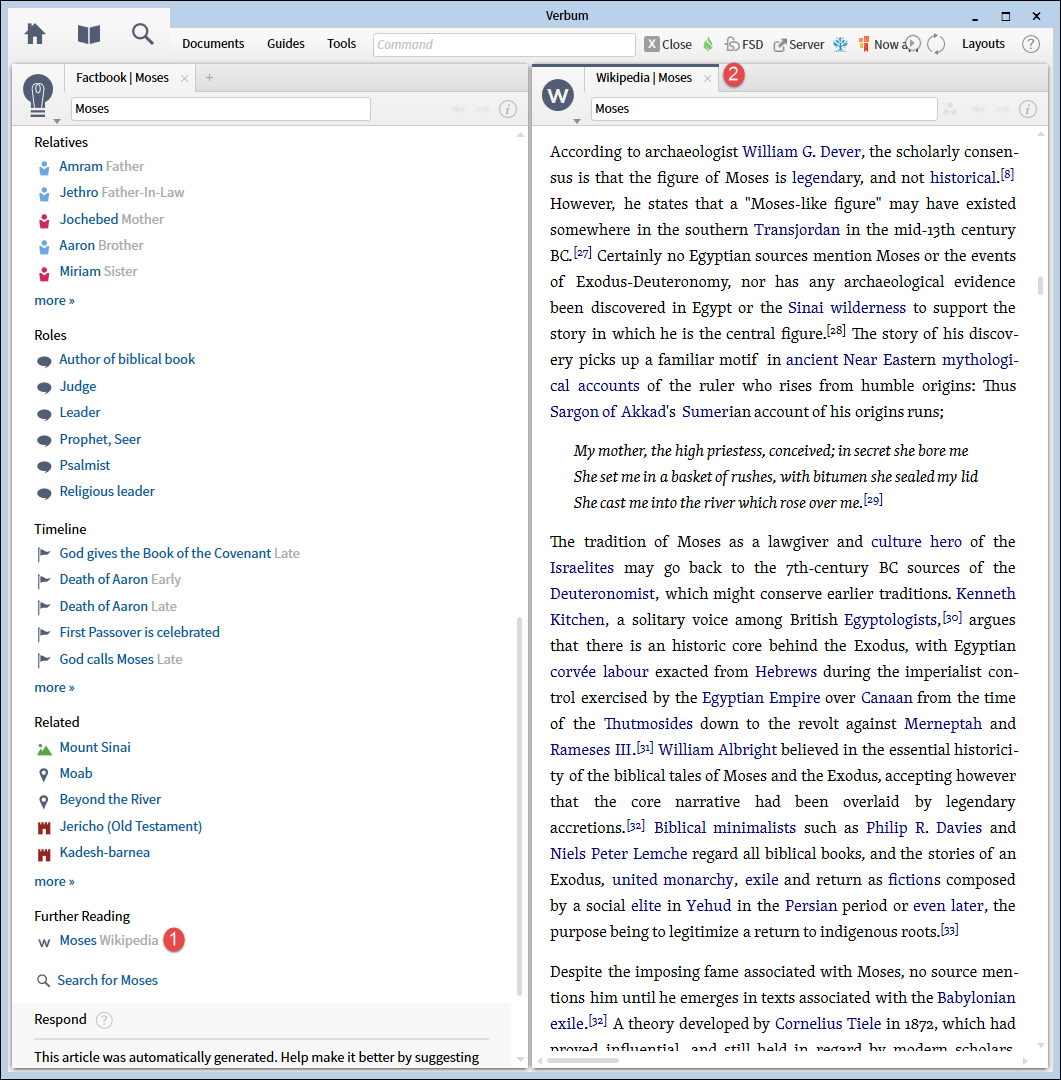Click the Respond help question icon

(x=104, y=1020)
